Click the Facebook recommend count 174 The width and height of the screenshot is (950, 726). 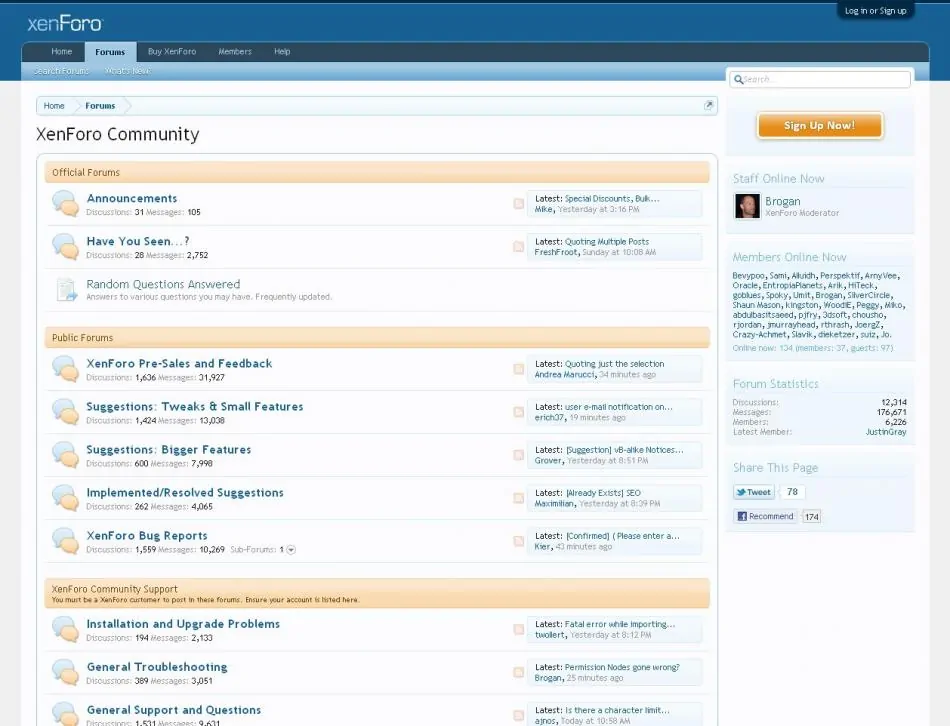point(812,517)
